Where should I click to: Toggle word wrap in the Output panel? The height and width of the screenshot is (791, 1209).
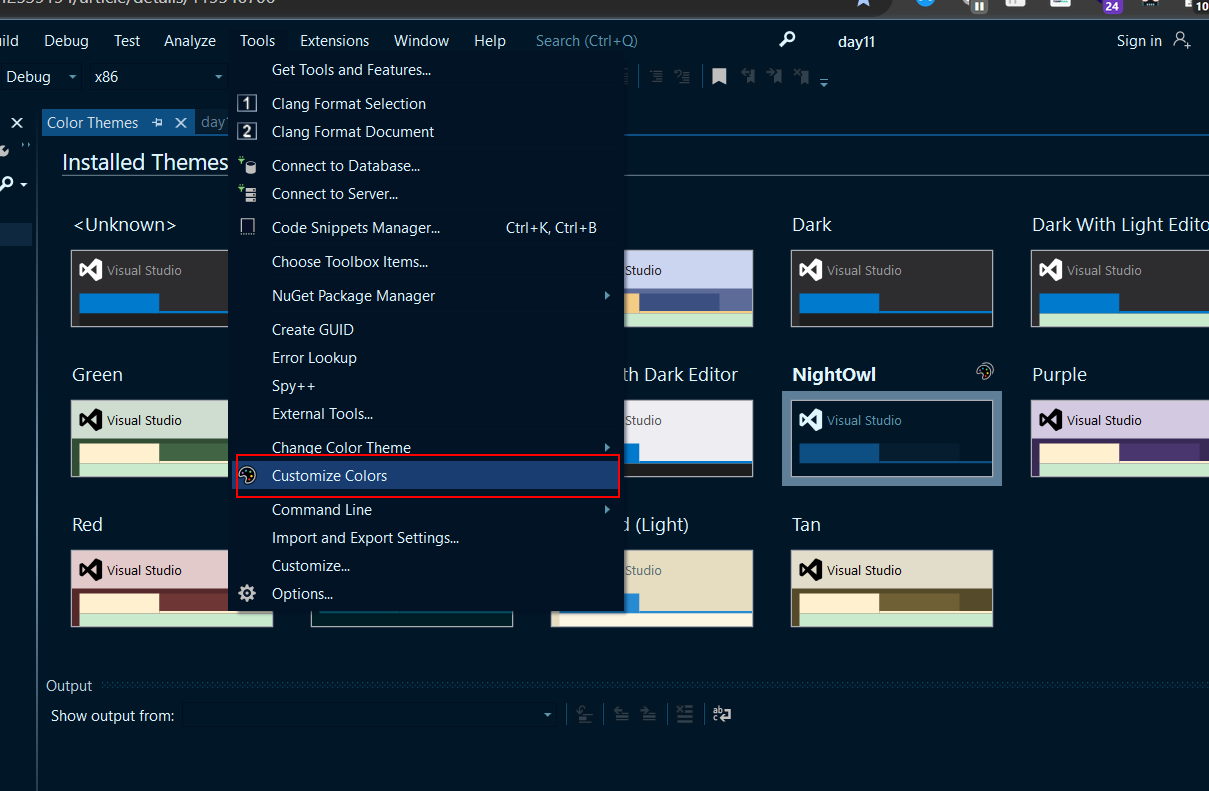[721, 714]
